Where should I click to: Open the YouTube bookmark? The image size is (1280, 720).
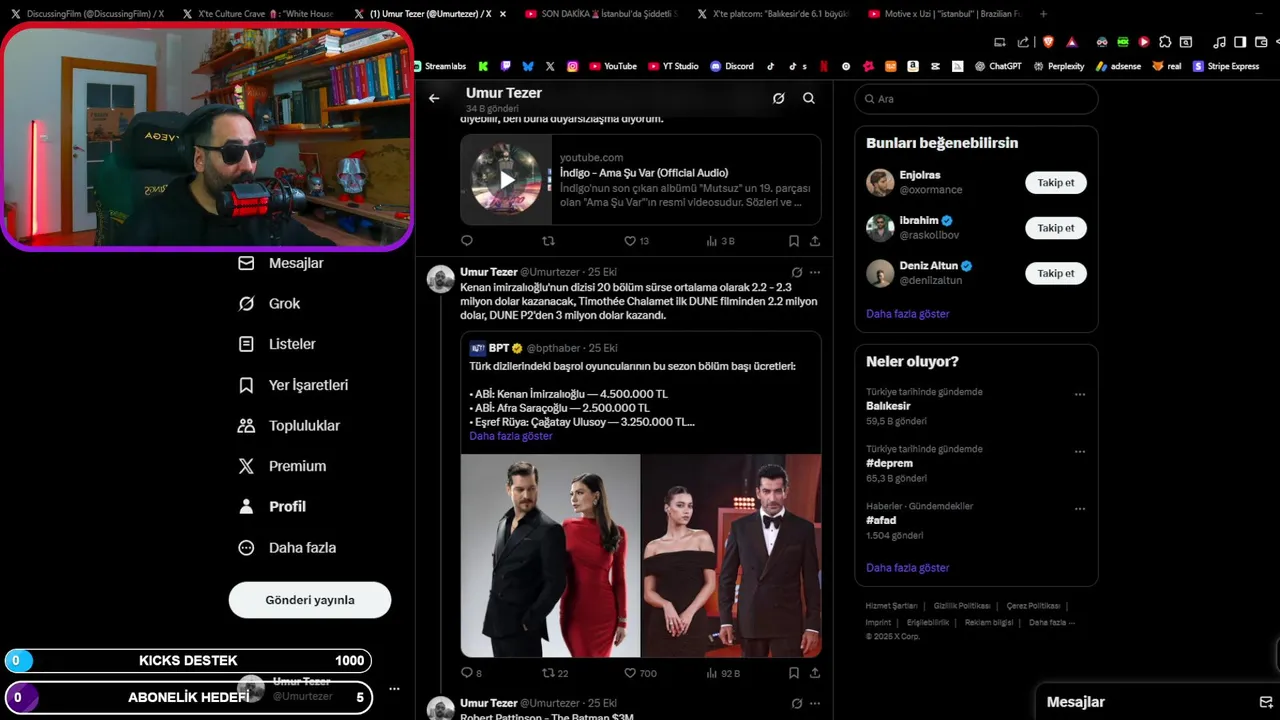click(613, 66)
